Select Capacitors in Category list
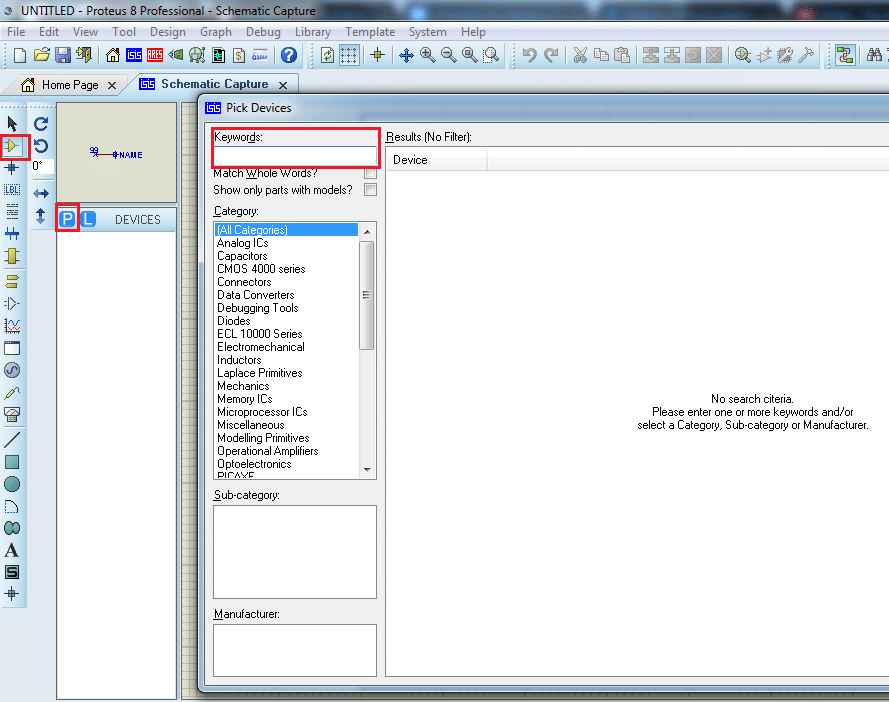Viewport: 889px width, 702px height. [x=242, y=256]
